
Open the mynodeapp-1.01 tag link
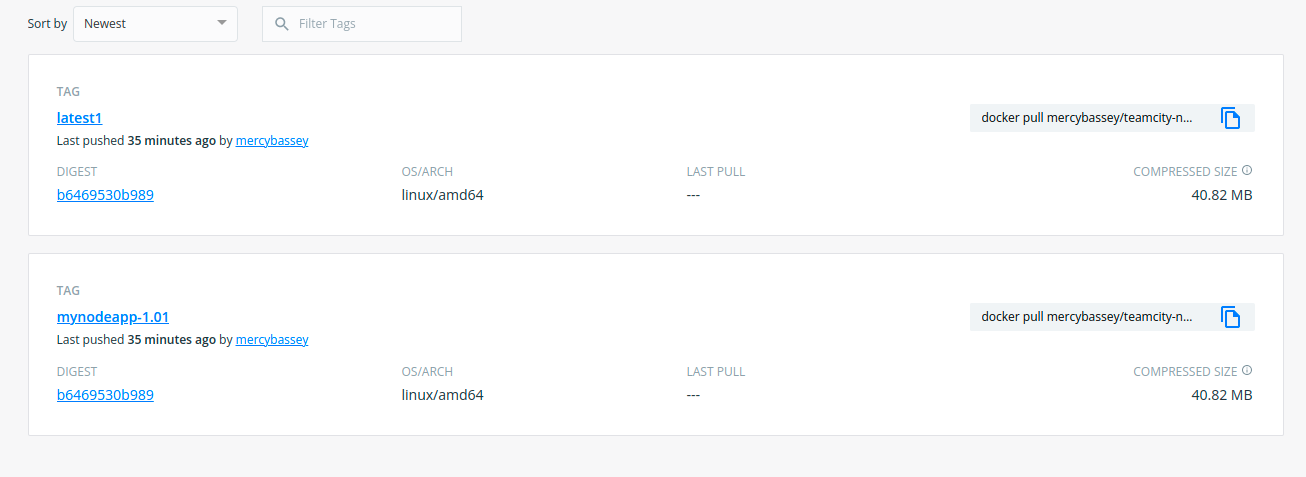(113, 317)
